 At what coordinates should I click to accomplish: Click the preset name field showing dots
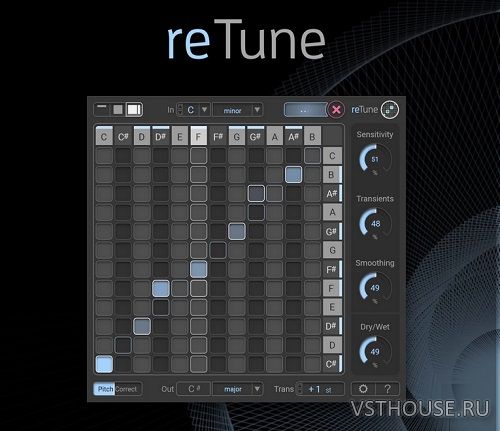pos(305,109)
